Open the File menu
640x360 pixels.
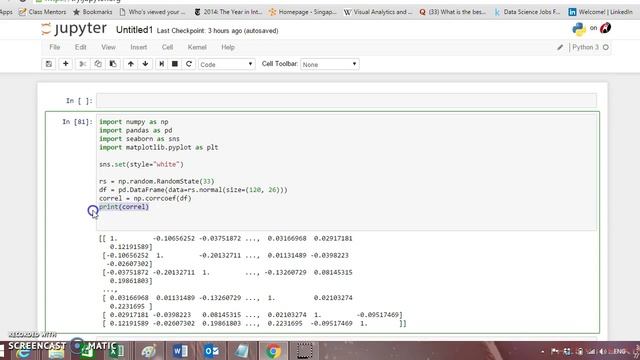(55, 47)
